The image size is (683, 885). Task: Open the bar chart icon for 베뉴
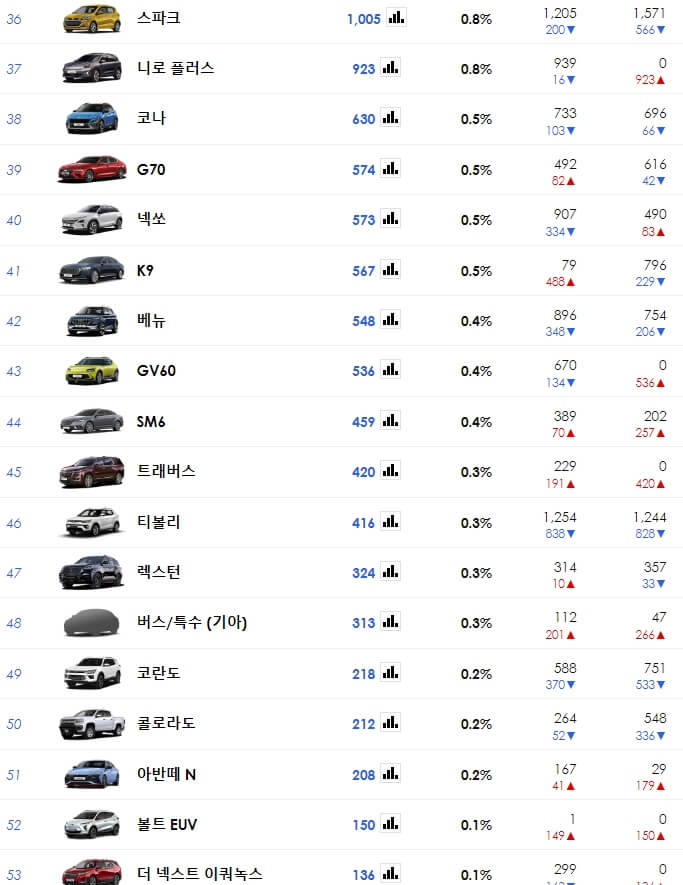pos(390,319)
